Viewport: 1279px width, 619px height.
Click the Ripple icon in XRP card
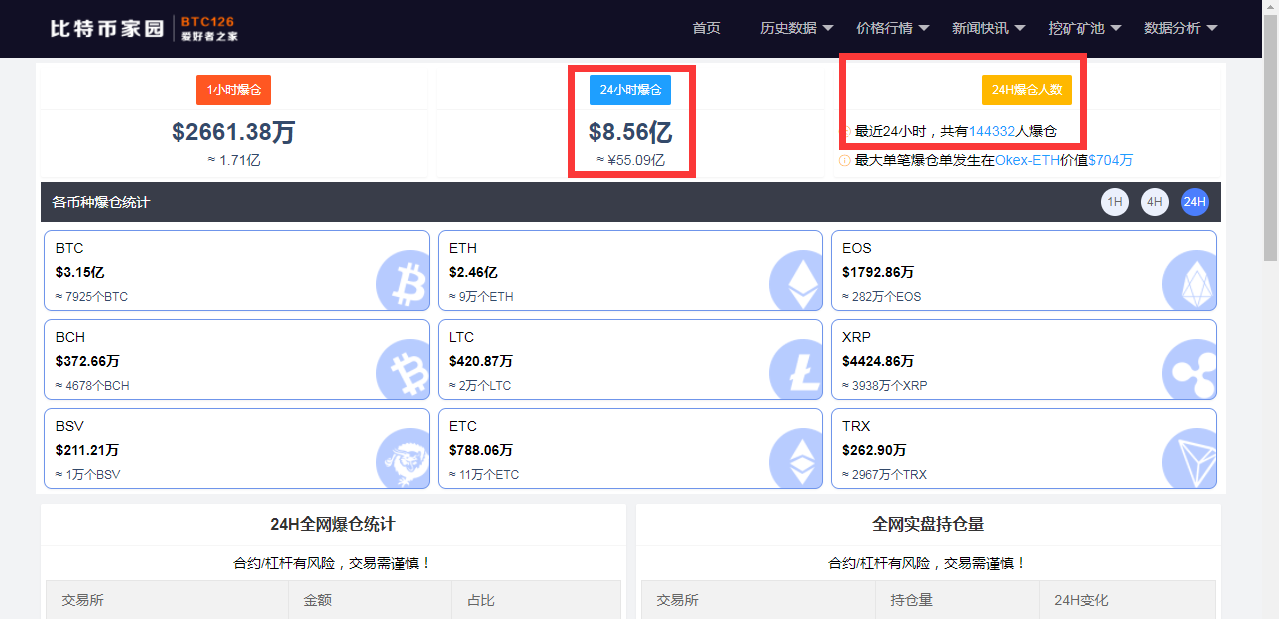[x=1189, y=369]
